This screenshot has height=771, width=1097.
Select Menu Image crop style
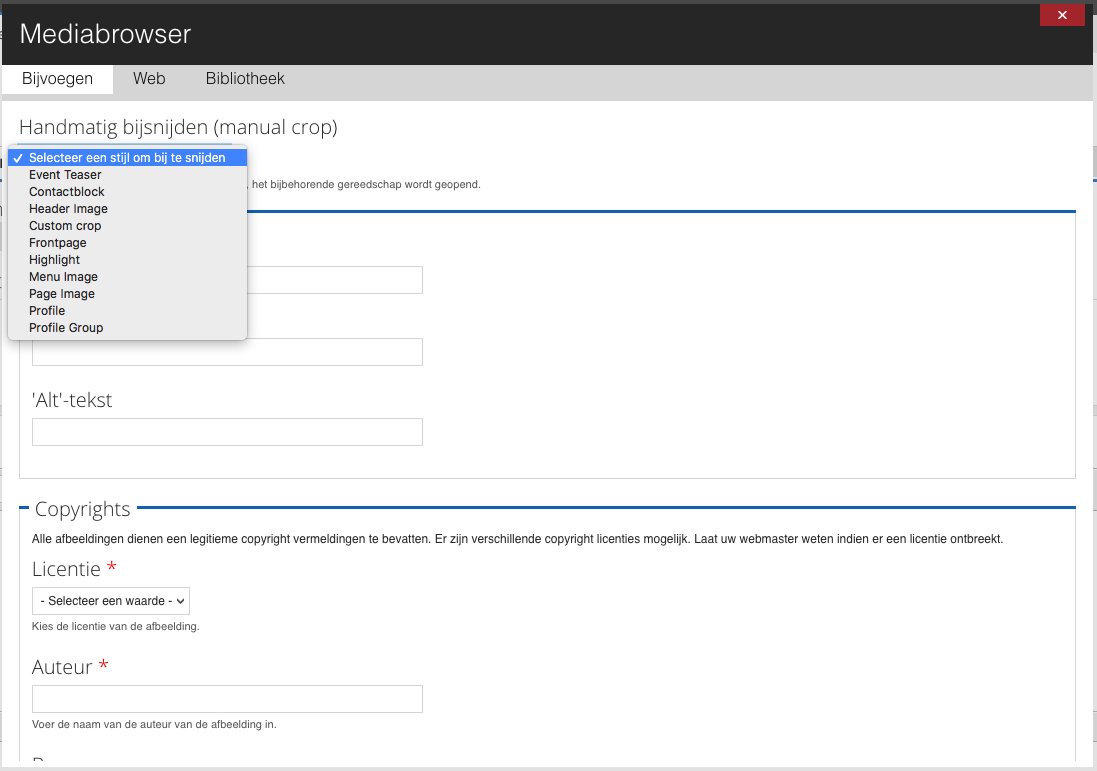click(x=63, y=277)
